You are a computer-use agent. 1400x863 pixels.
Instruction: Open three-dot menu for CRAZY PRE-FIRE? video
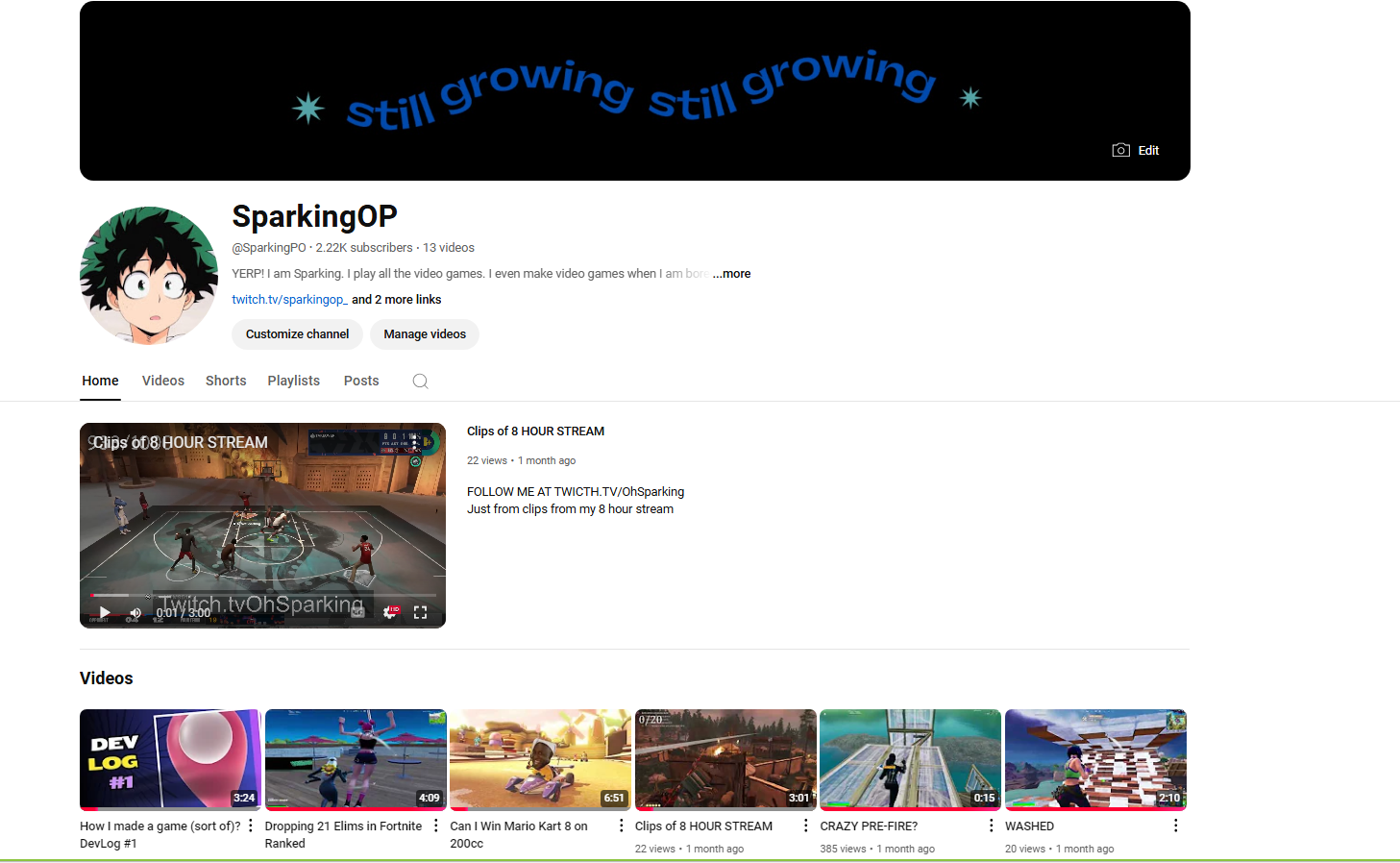point(991,826)
